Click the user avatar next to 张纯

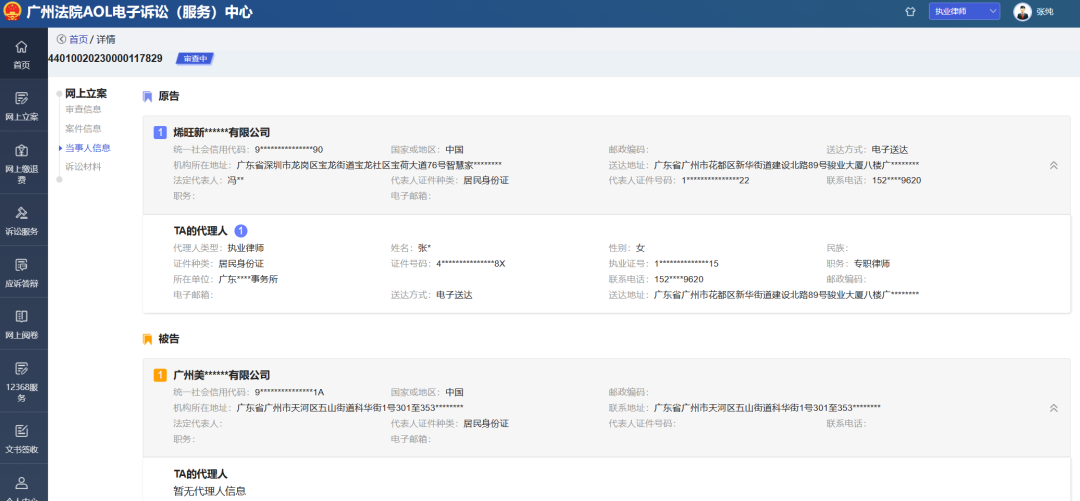point(1023,11)
